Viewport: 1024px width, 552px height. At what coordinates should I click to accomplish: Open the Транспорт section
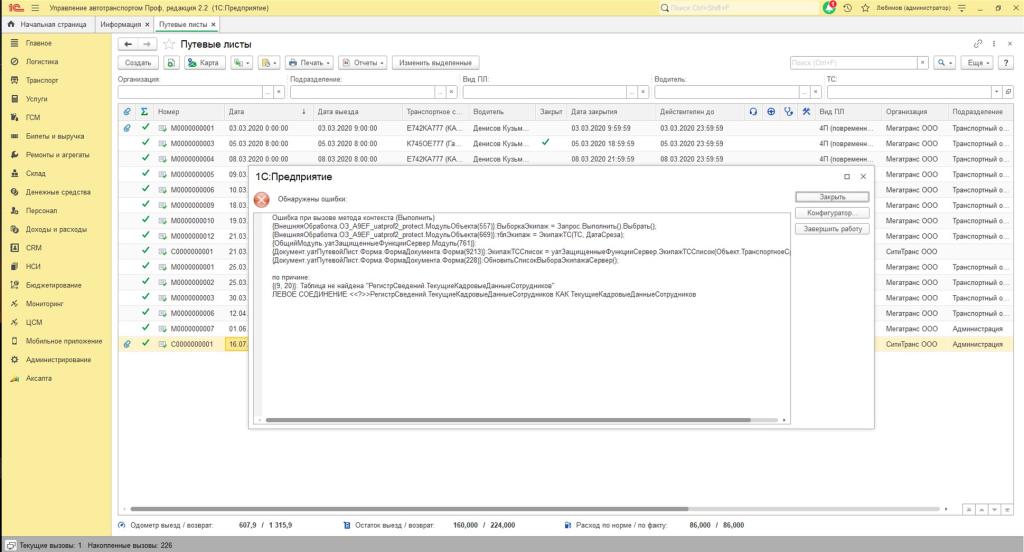(x=42, y=80)
